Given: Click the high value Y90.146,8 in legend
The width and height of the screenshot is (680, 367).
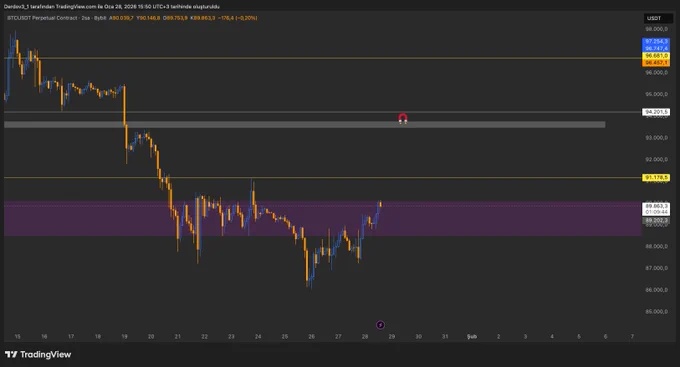Looking at the screenshot, I should pyautogui.click(x=148, y=18).
